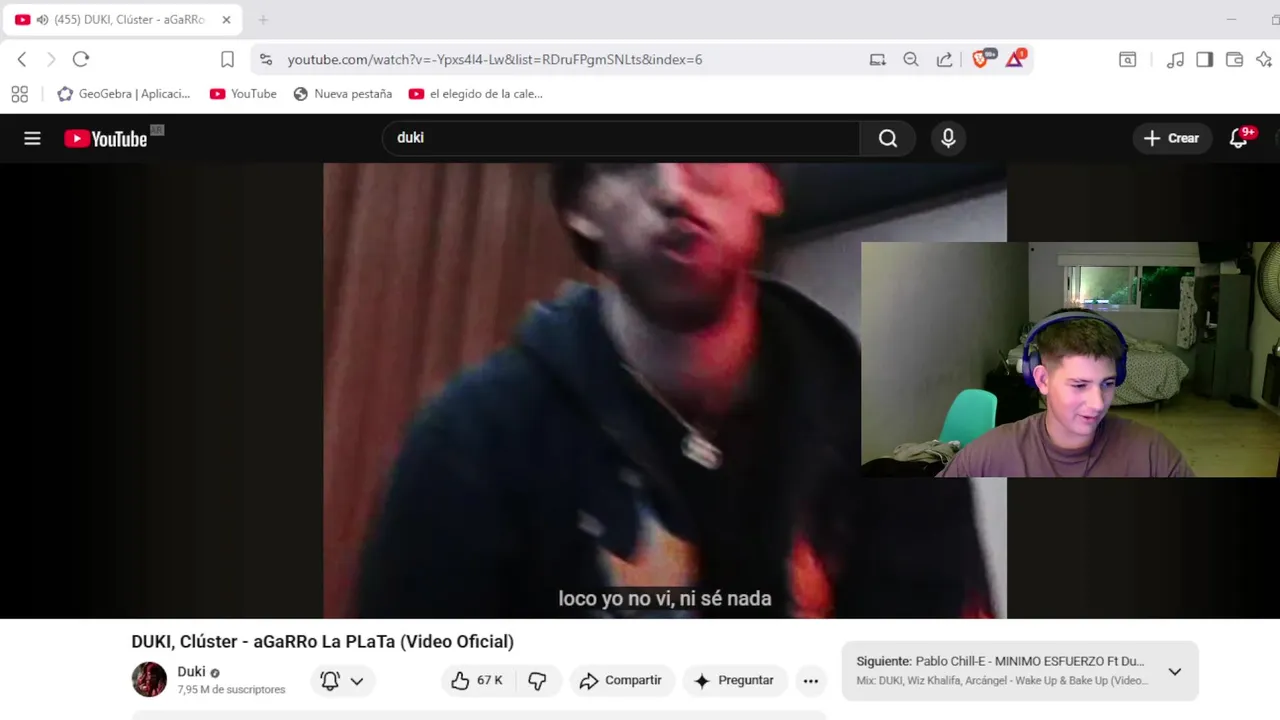
Task: Go back with the browser back arrow
Action: tap(22, 60)
